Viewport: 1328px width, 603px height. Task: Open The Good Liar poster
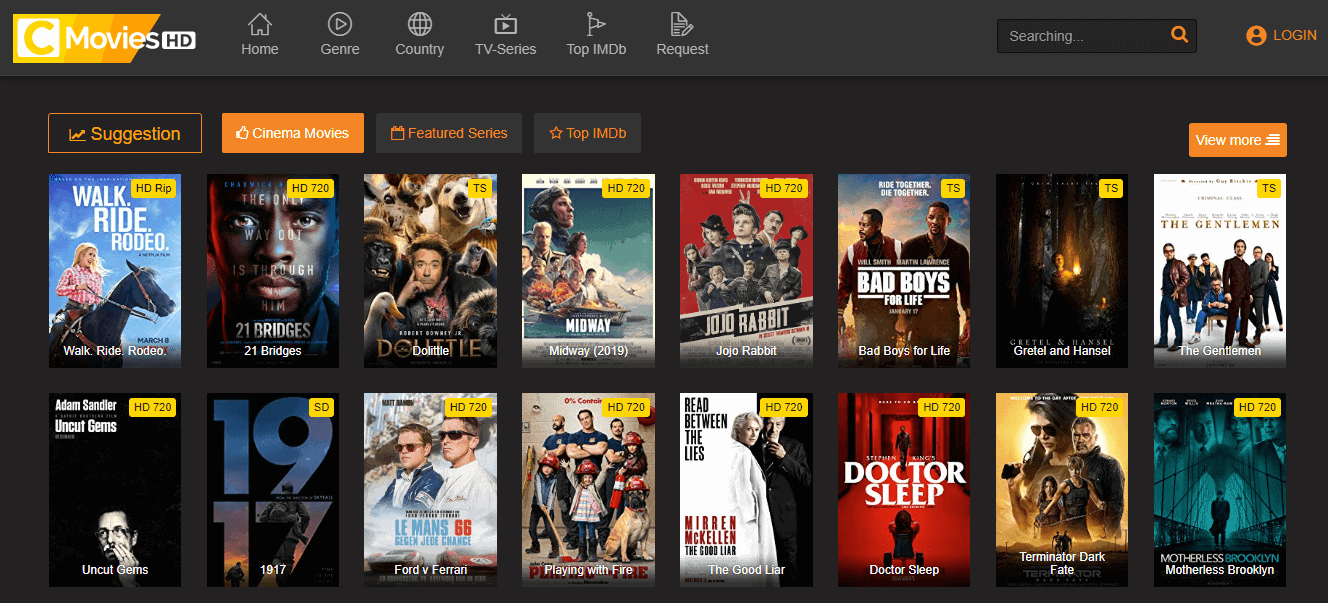pos(746,490)
